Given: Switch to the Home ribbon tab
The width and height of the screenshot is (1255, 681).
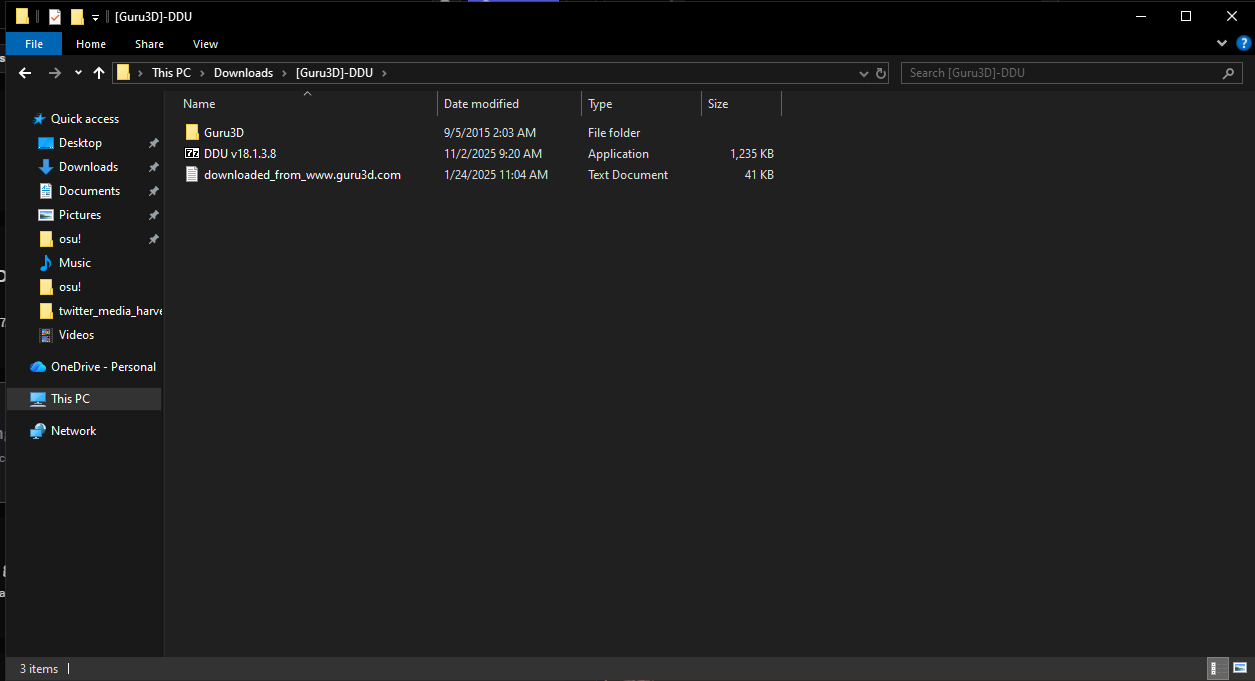Looking at the screenshot, I should [91, 44].
